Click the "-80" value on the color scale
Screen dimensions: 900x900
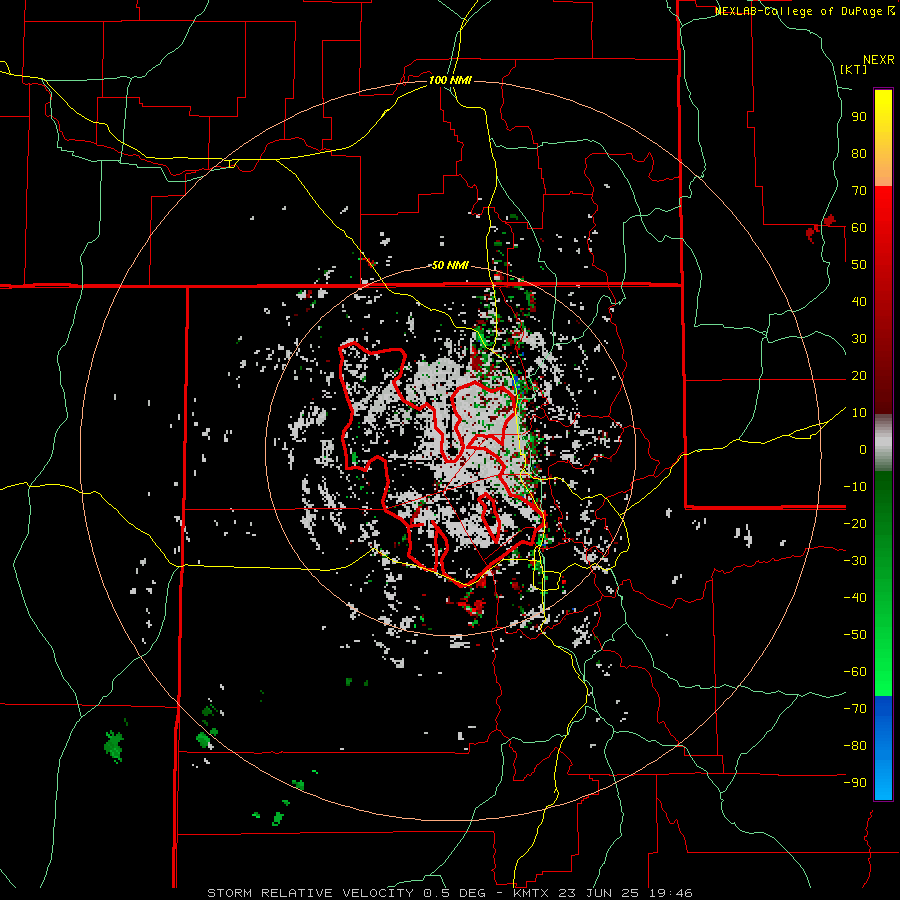pyautogui.click(x=855, y=746)
